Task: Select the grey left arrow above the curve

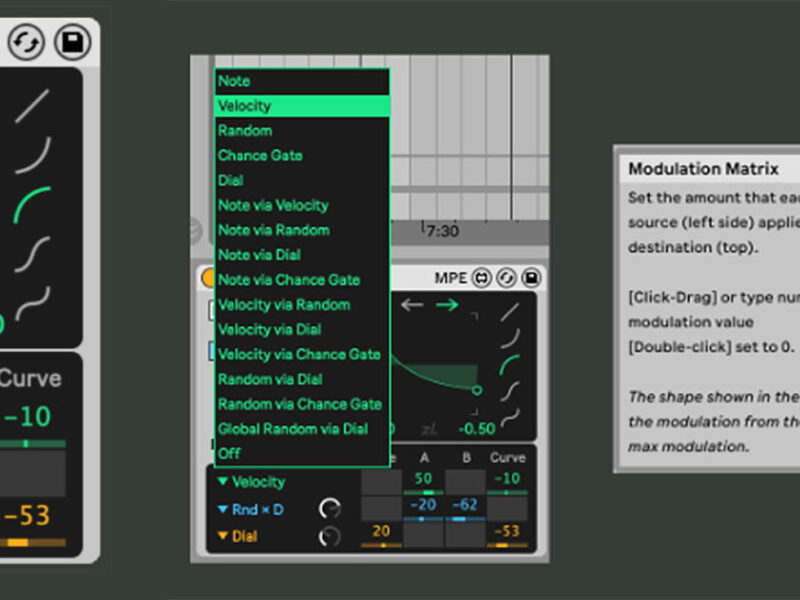Action: pos(412,305)
